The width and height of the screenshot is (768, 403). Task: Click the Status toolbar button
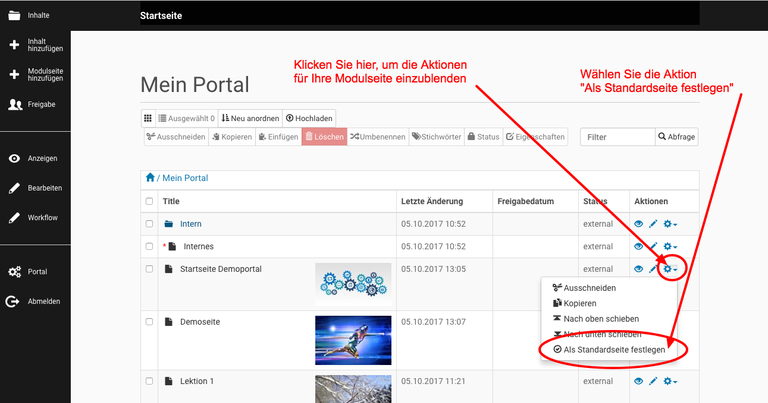[483, 137]
